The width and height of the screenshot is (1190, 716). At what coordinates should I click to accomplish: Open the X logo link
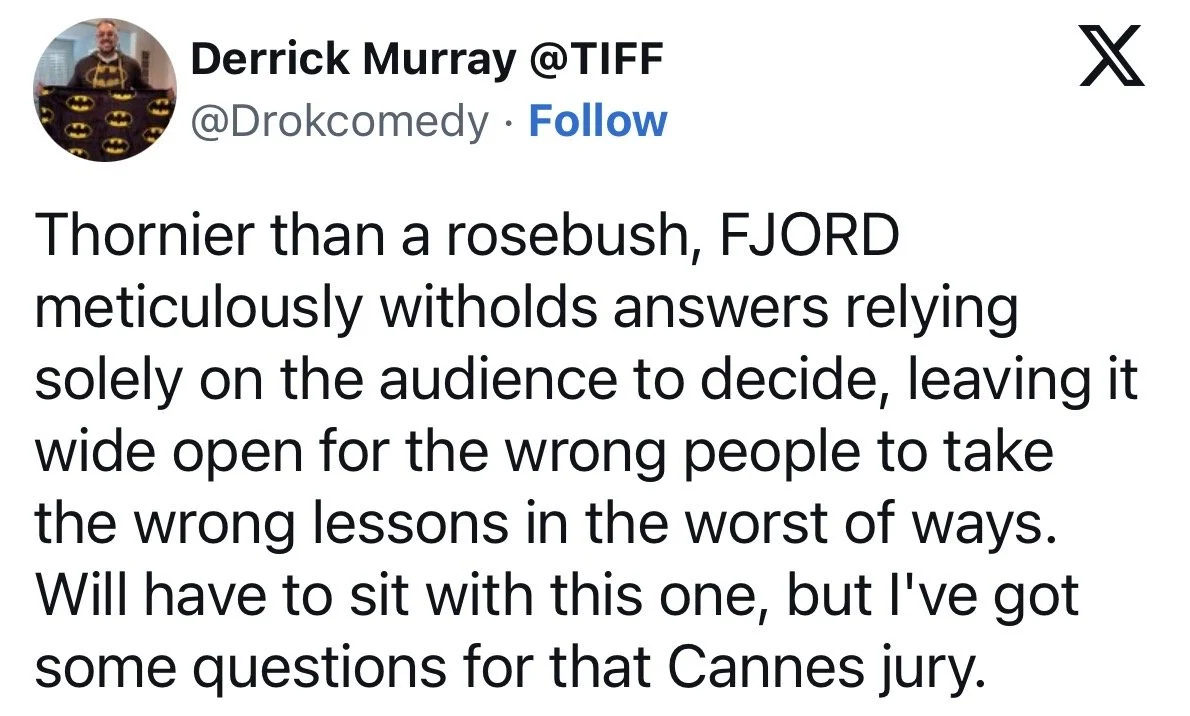pos(1112,55)
